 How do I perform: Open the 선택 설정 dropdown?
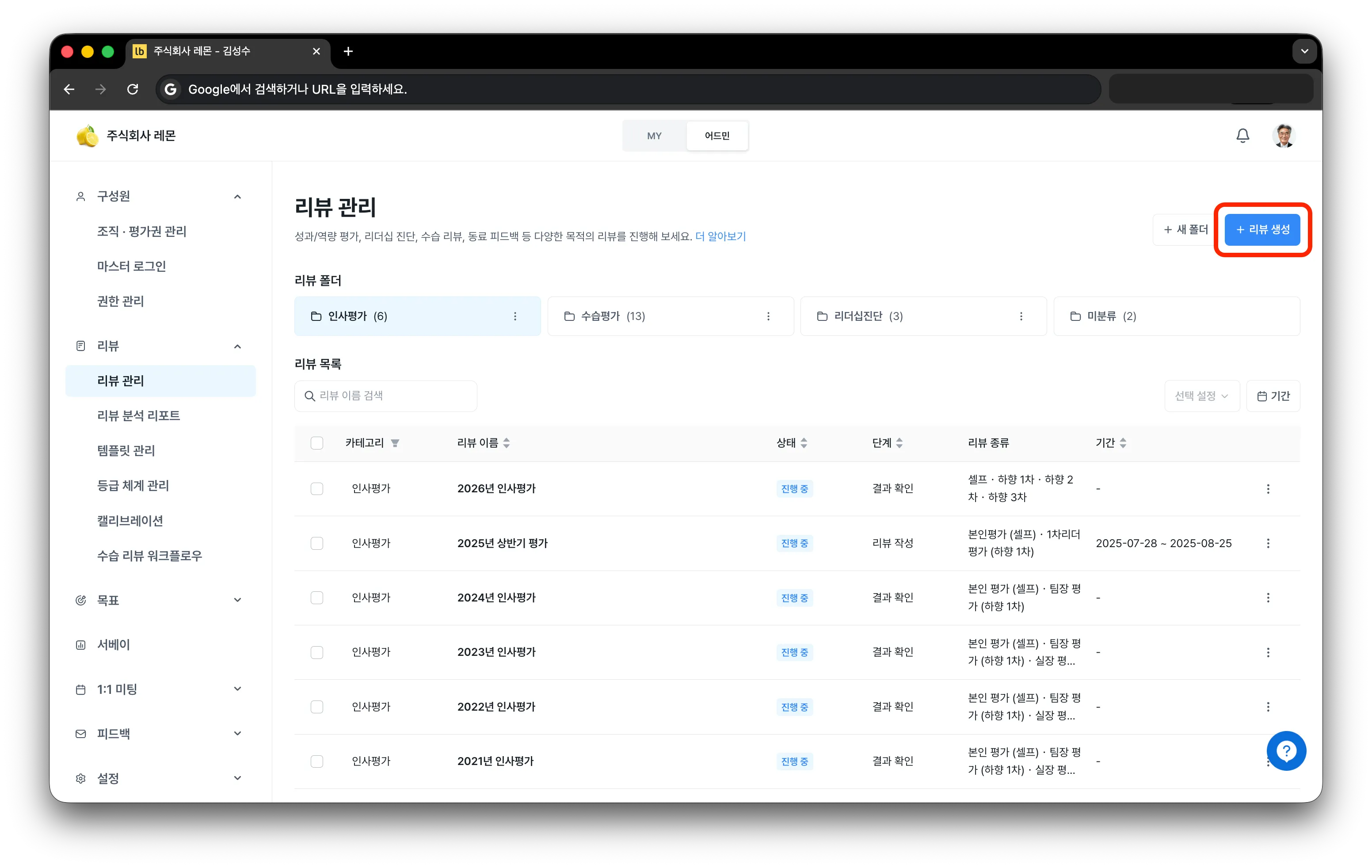[1202, 396]
